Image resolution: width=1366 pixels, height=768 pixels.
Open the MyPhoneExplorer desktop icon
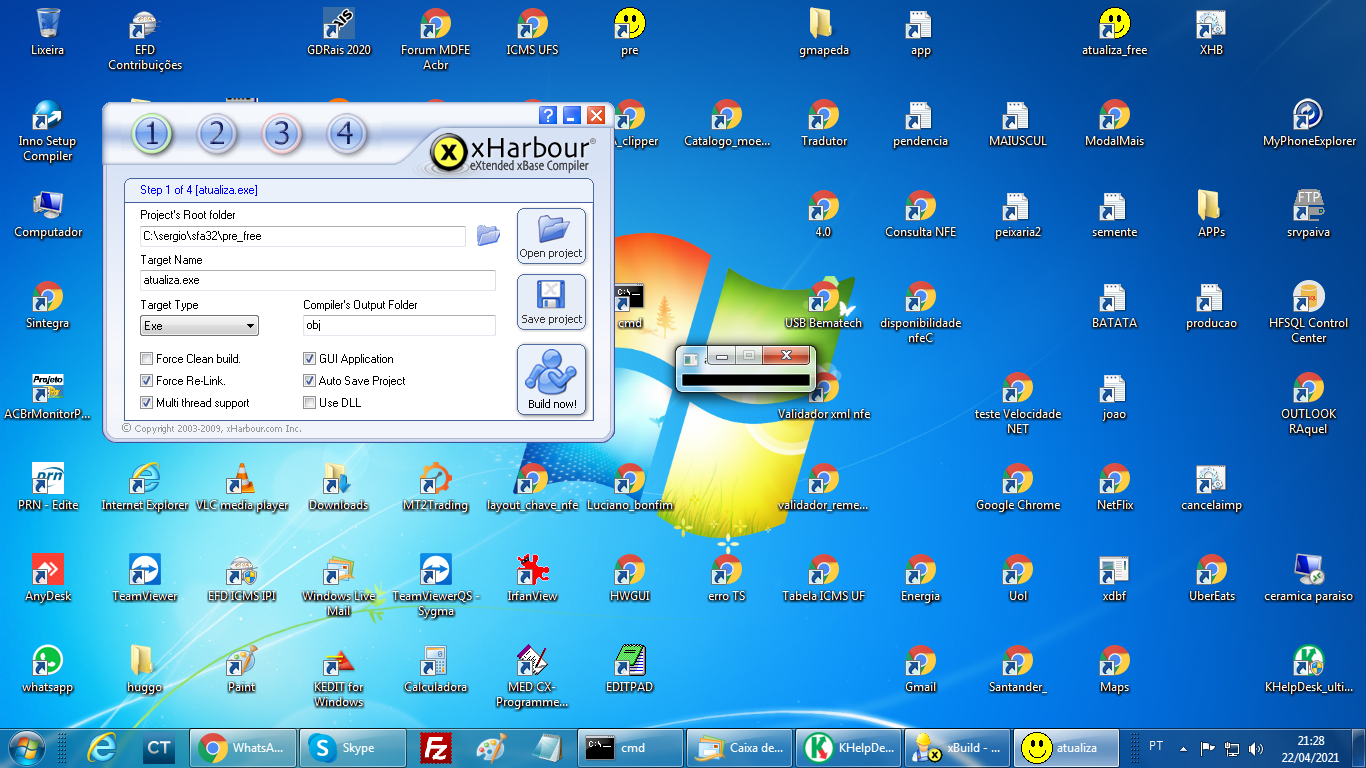1308,118
